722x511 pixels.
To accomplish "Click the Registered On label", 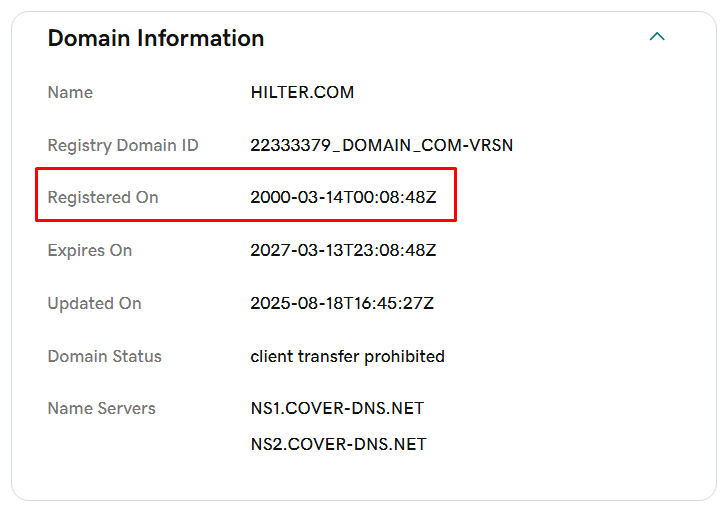I will [x=103, y=197].
